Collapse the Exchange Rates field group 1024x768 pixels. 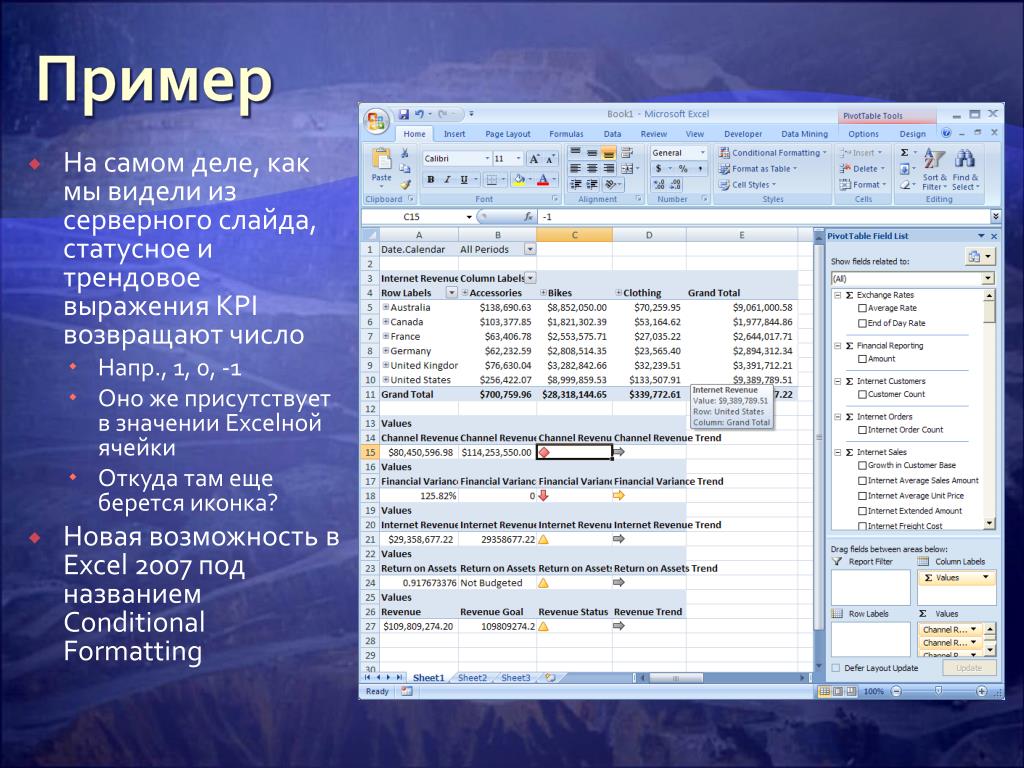(838, 295)
